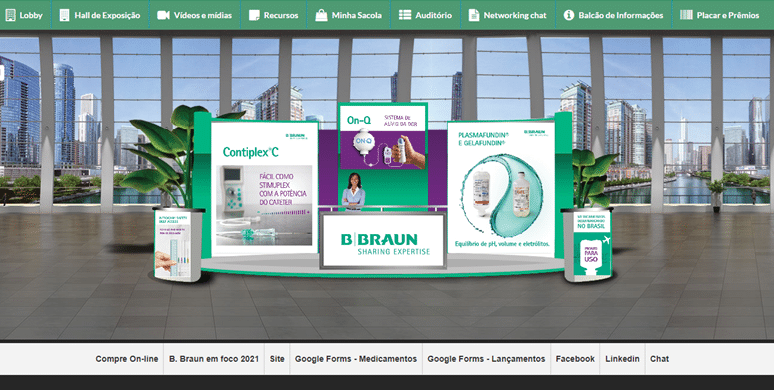Open the Linkedin link

click(622, 359)
